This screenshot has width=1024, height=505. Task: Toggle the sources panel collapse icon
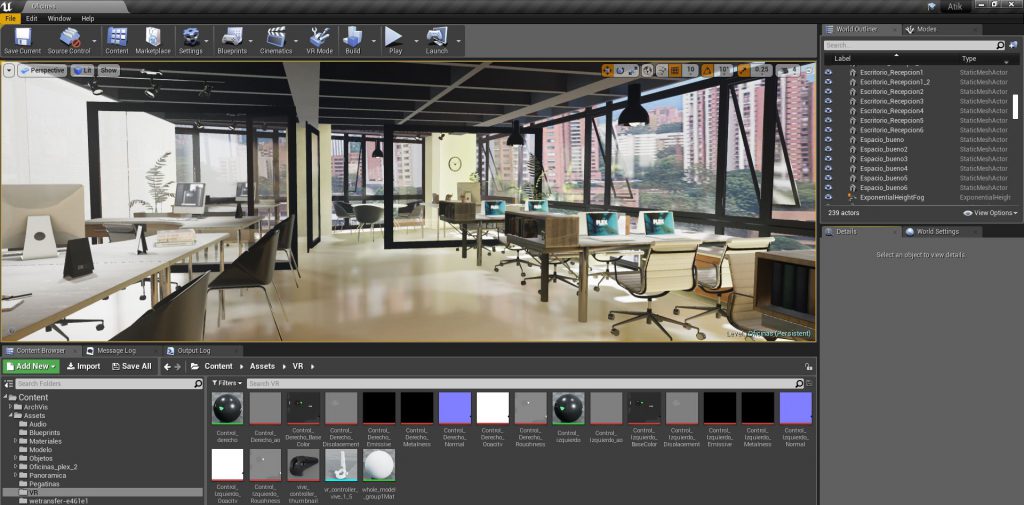[8, 383]
